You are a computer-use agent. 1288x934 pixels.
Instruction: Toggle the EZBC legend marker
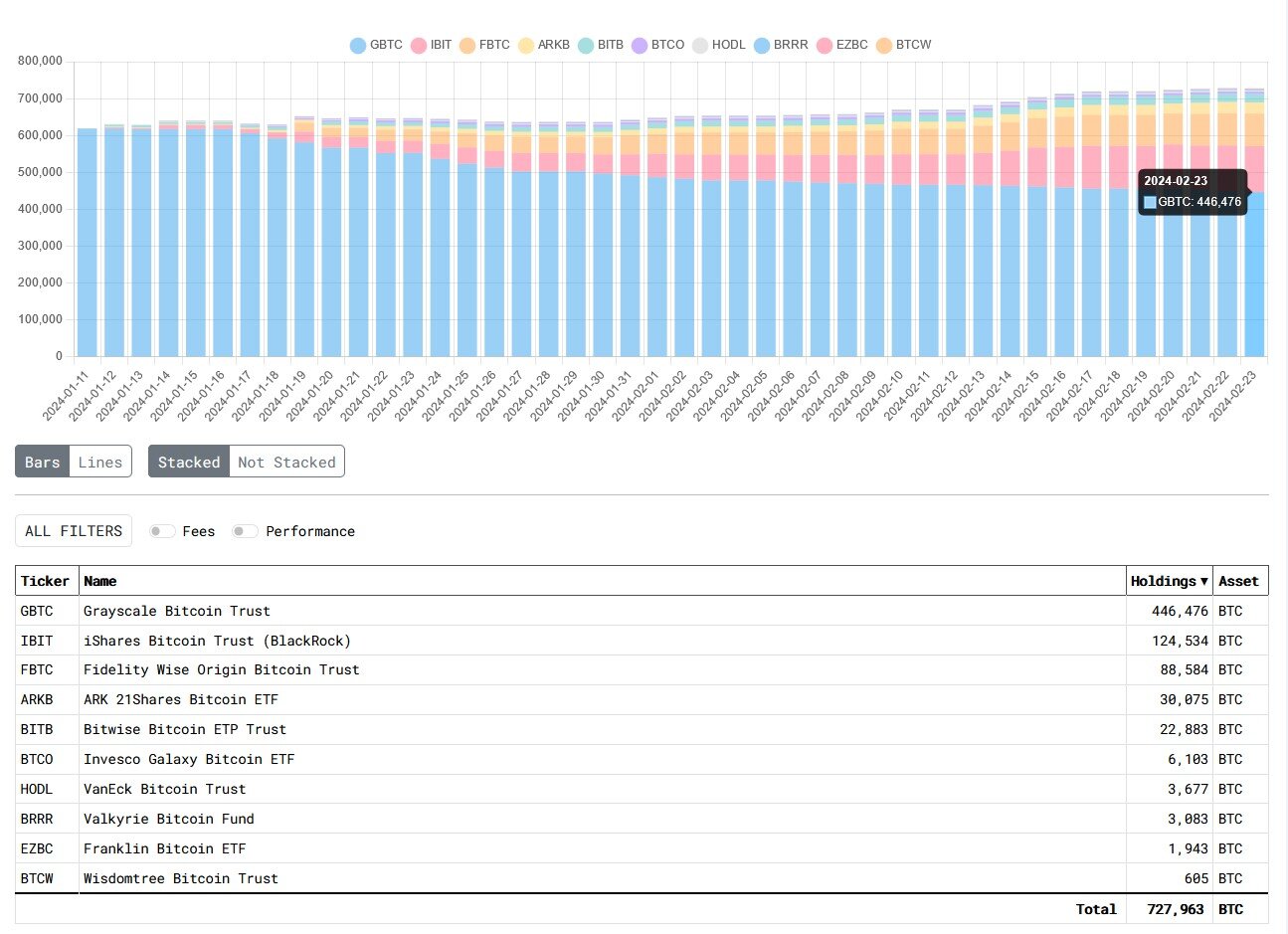[x=825, y=46]
